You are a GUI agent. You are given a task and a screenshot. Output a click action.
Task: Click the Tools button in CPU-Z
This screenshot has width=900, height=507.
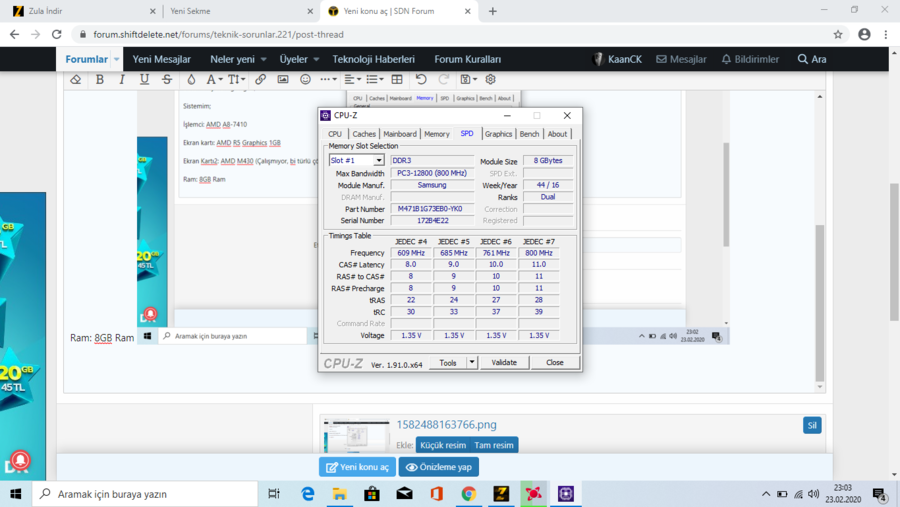point(448,363)
